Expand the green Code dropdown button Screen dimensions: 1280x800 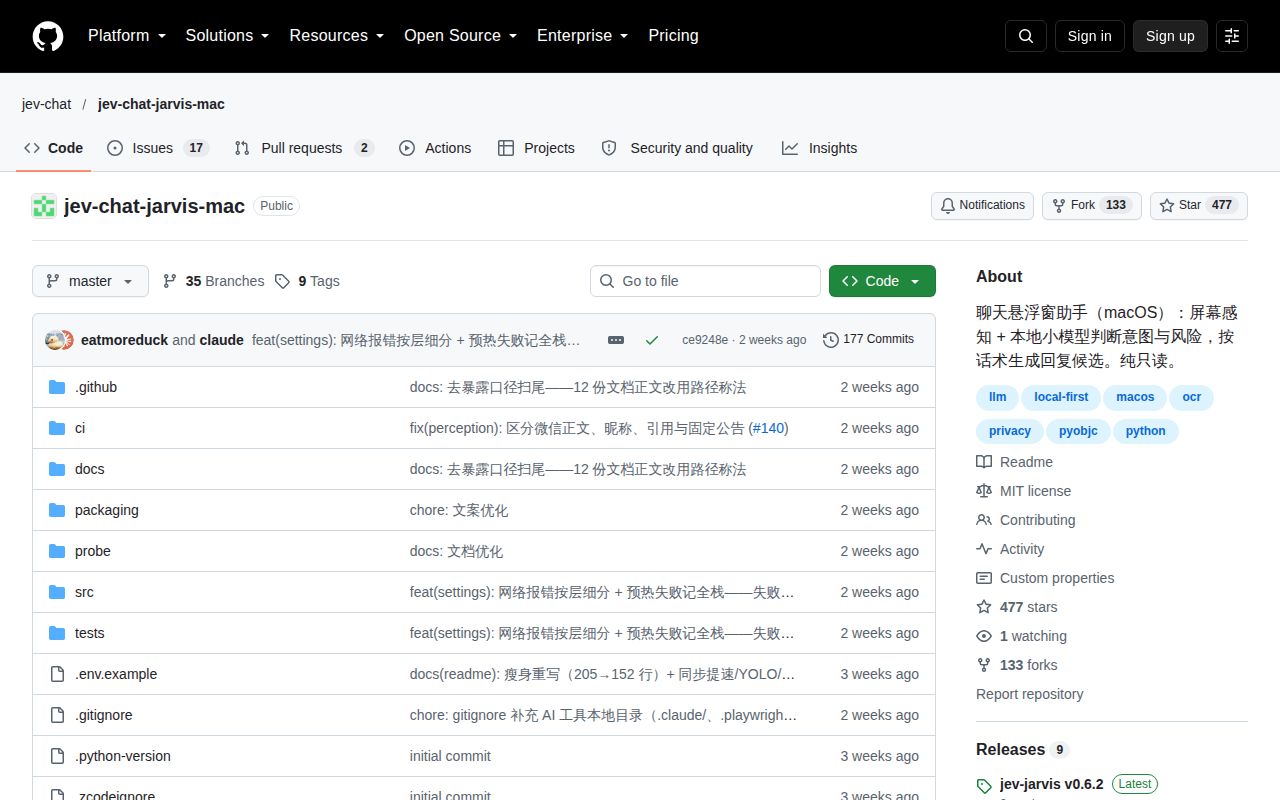(882, 281)
